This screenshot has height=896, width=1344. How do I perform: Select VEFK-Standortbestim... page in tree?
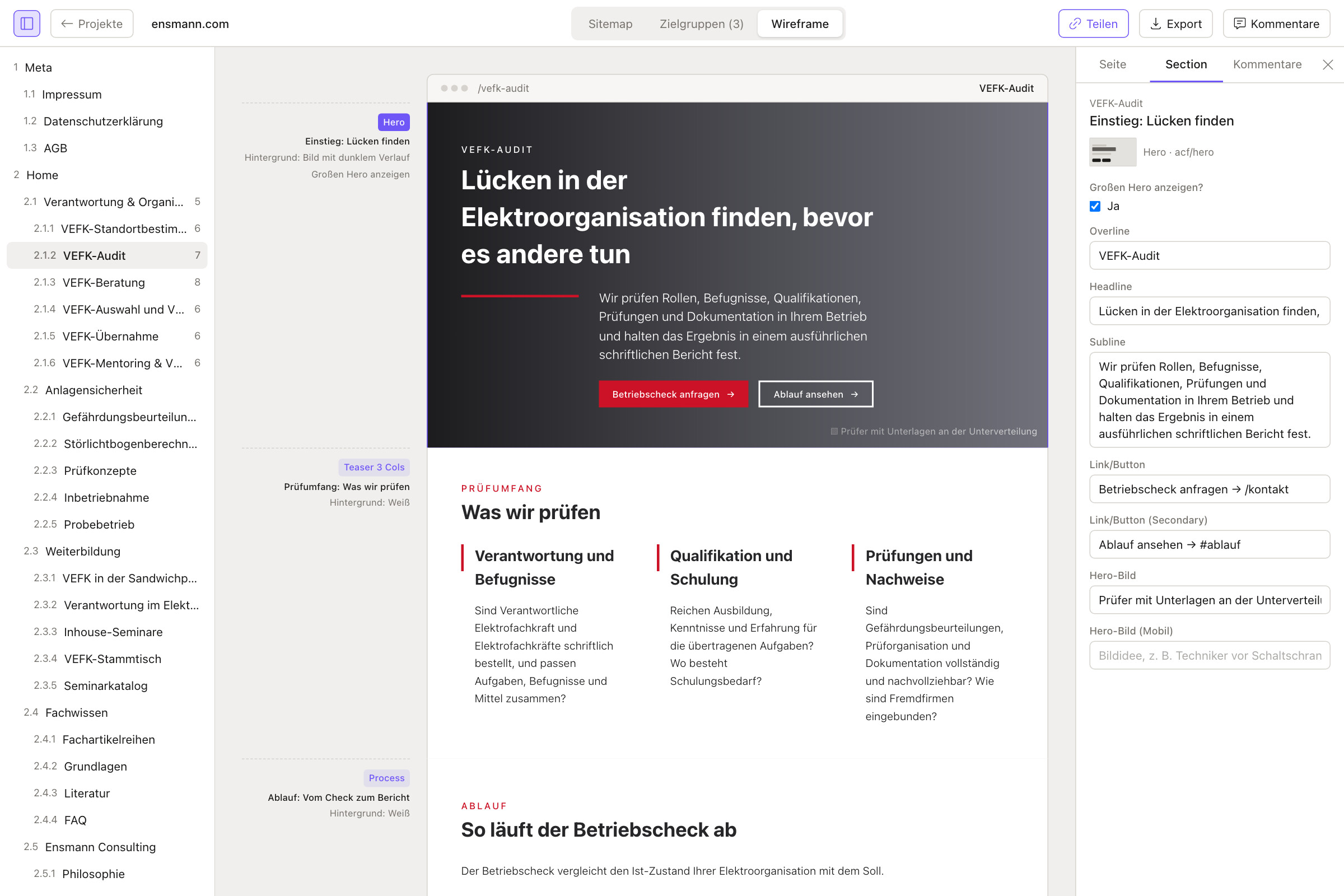[108, 228]
